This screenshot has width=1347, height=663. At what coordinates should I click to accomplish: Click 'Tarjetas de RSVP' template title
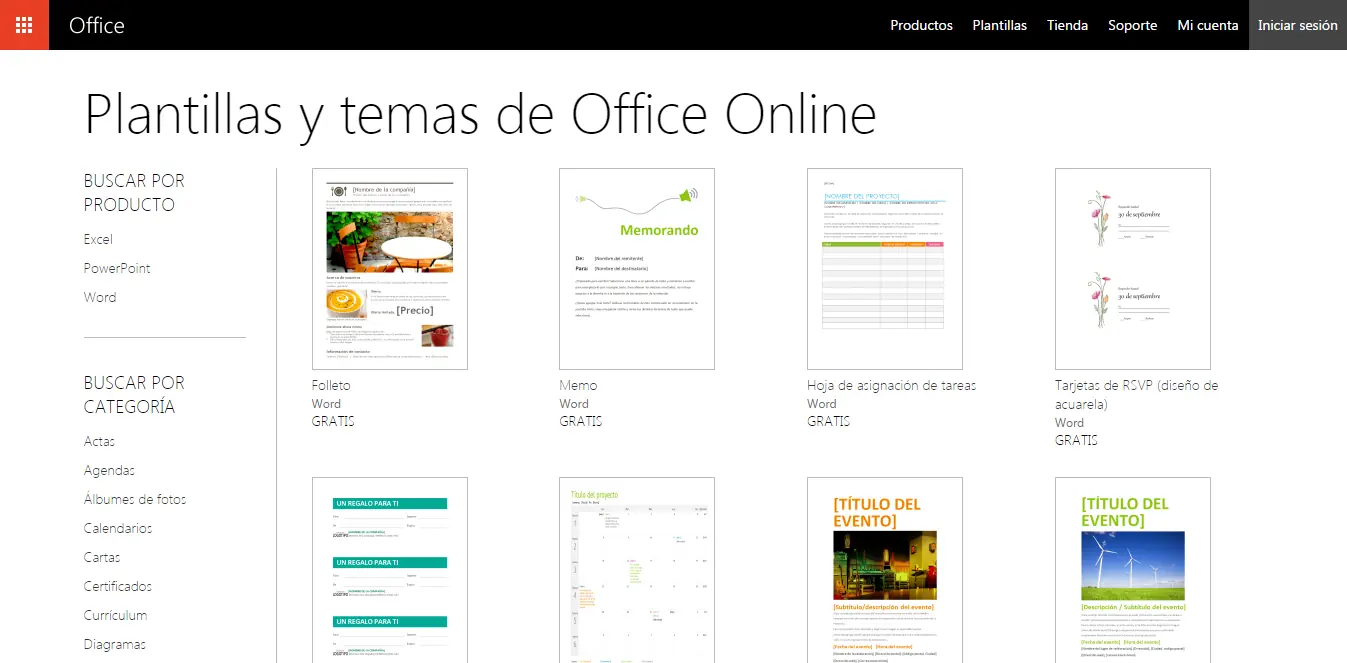pyautogui.click(x=1137, y=395)
